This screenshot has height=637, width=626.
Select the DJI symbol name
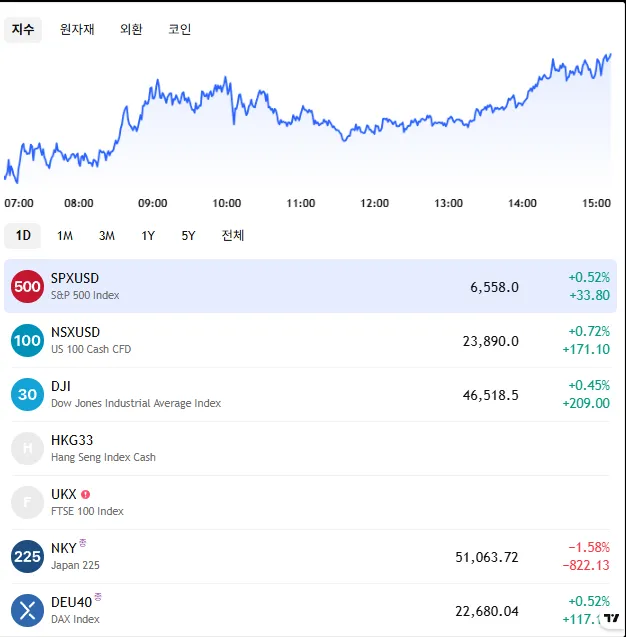61,386
